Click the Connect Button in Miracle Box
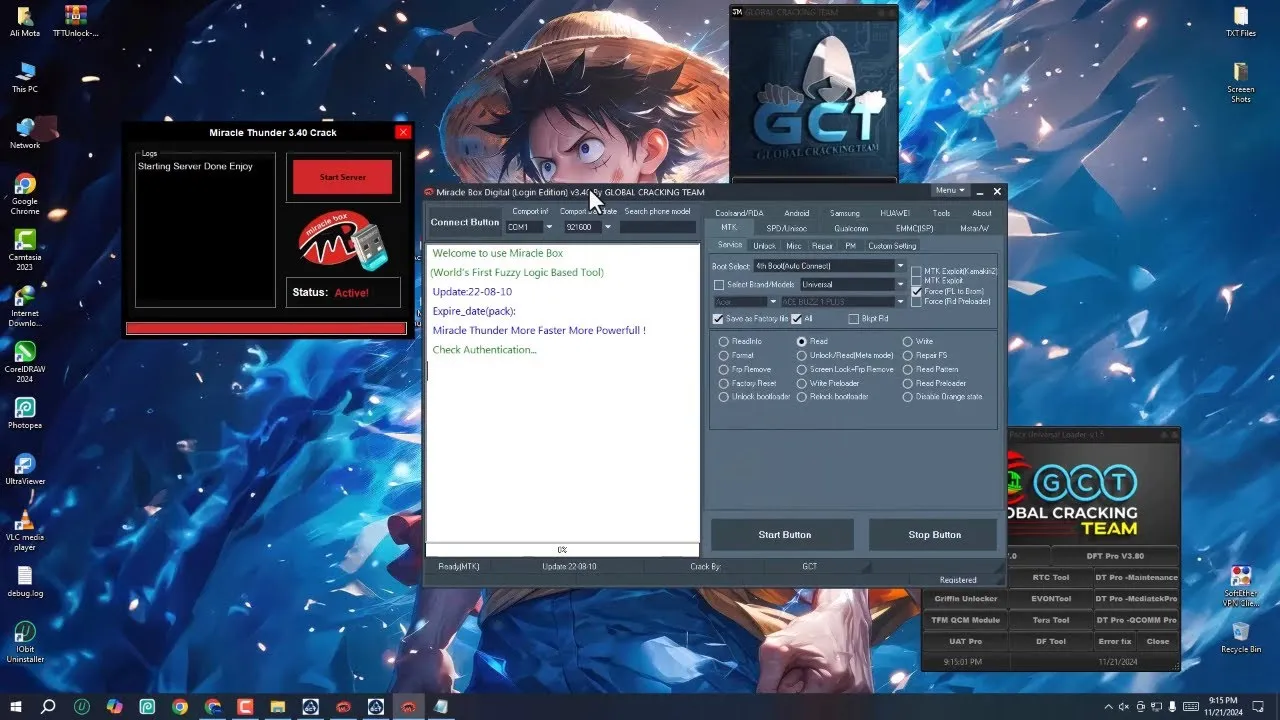Screen dimensions: 1280x720 click(x=464, y=222)
